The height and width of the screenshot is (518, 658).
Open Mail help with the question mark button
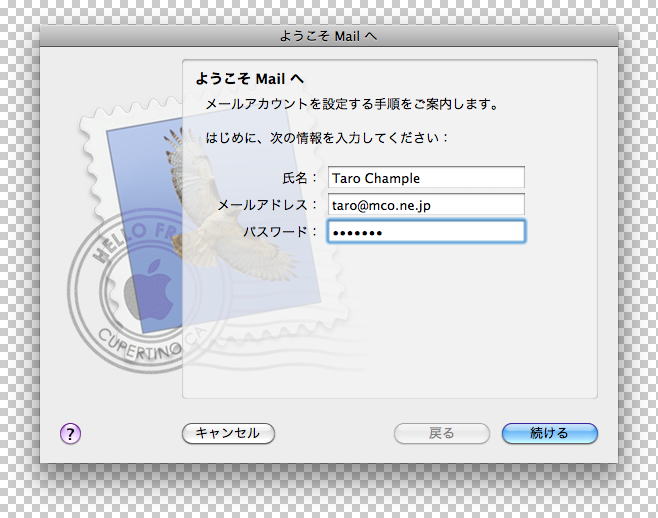point(70,433)
